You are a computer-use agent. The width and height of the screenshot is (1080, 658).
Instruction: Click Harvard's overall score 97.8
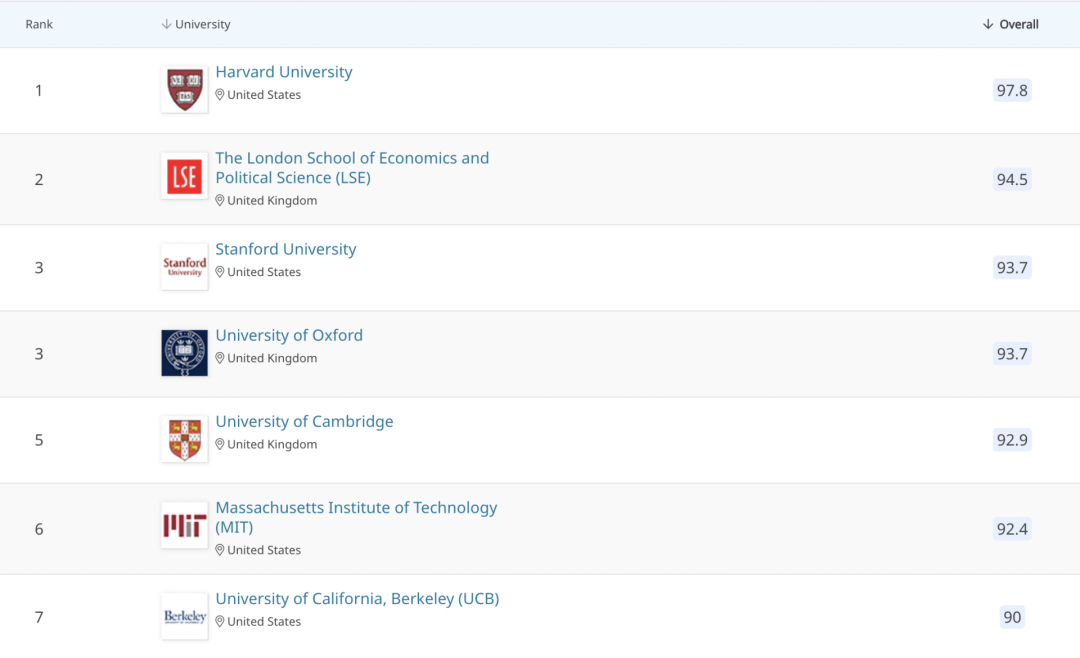pos(1012,90)
